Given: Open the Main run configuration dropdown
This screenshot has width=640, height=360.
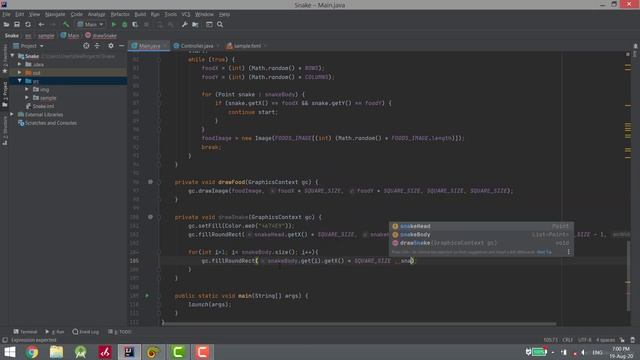Looking at the screenshot, I should pos(90,24).
